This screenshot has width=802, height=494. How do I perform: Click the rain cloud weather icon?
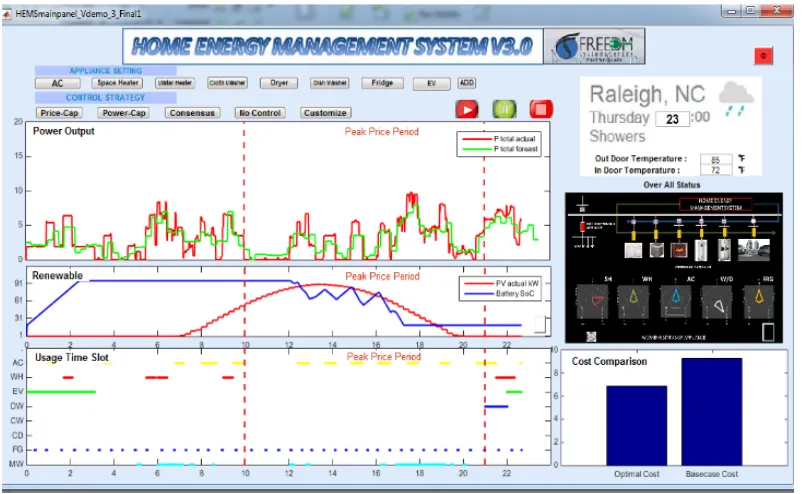pyautogui.click(x=736, y=98)
